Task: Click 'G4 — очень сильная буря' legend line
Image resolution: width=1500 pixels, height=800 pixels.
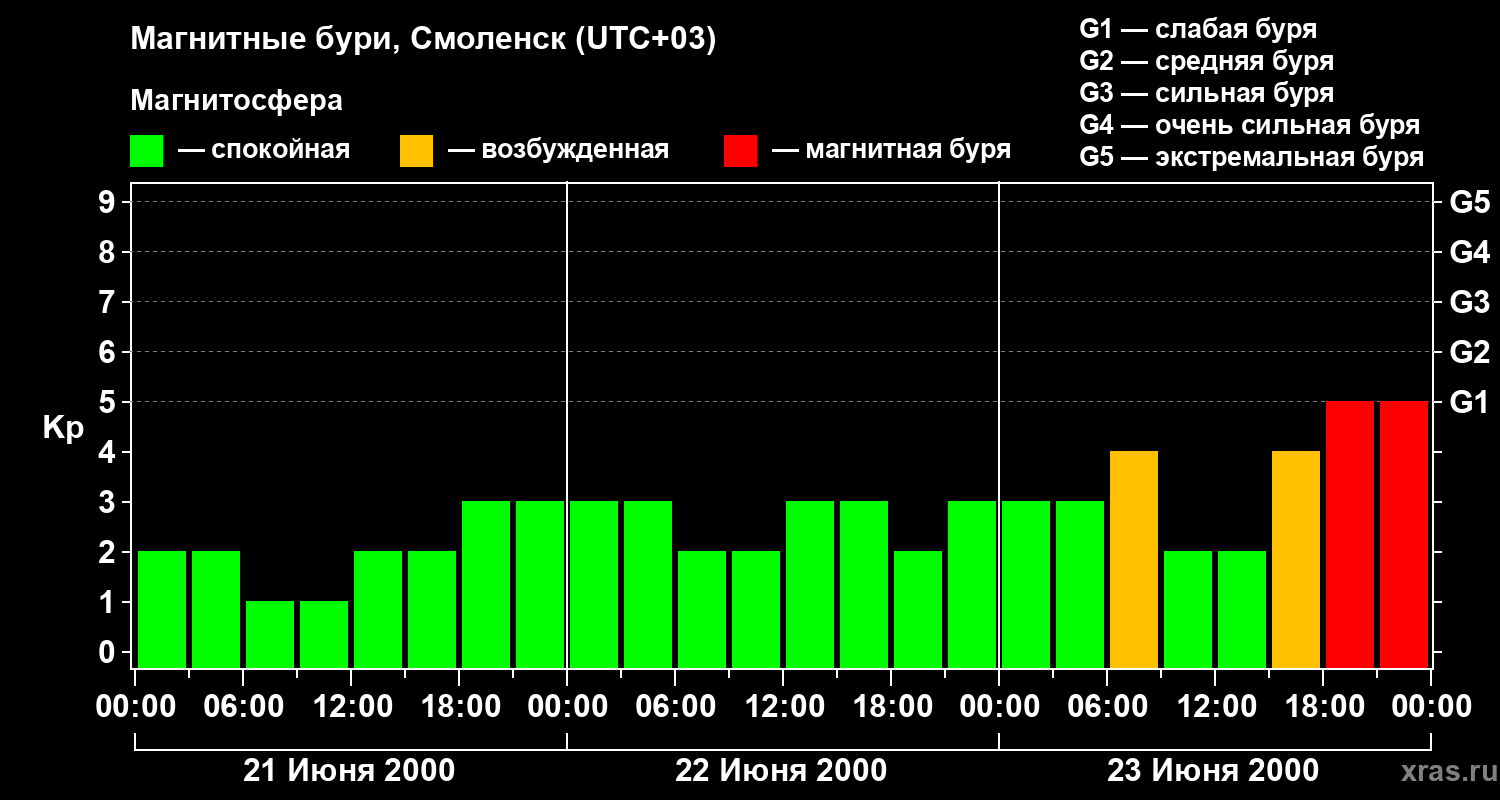Action: (x=1249, y=125)
